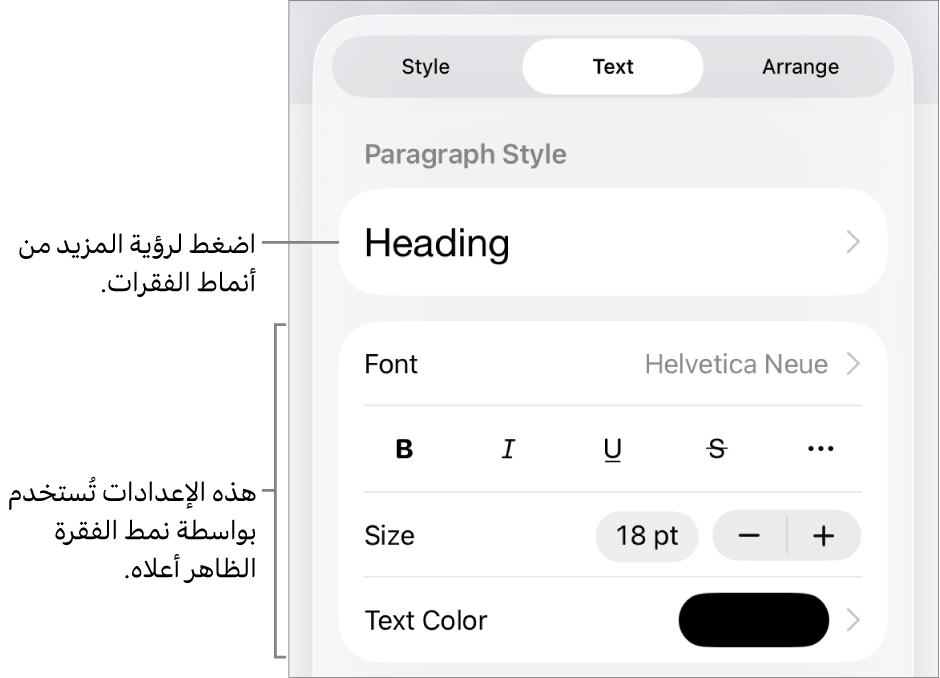Click the Paragraph Style section heading
Viewport: 940px width, 678px height.
465,154
